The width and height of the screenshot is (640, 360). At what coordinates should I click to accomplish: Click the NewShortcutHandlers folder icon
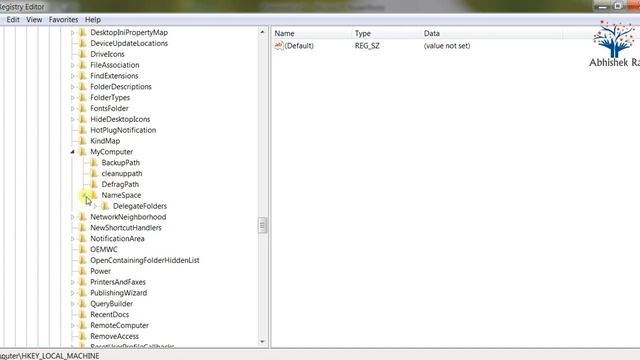[82, 228]
